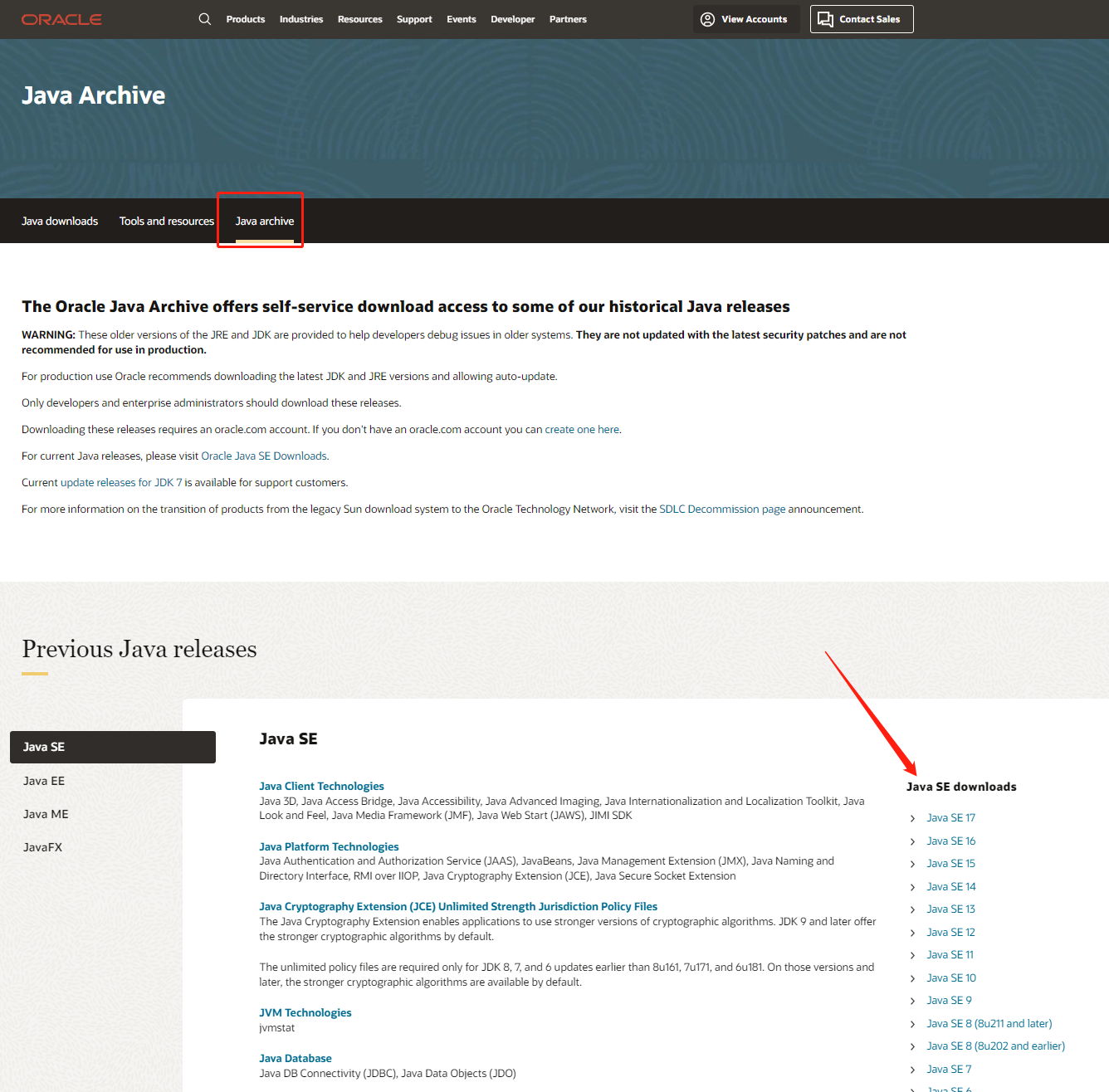Open the Java SE 9 download link
Image resolution: width=1109 pixels, height=1092 pixels.
pos(949,1000)
